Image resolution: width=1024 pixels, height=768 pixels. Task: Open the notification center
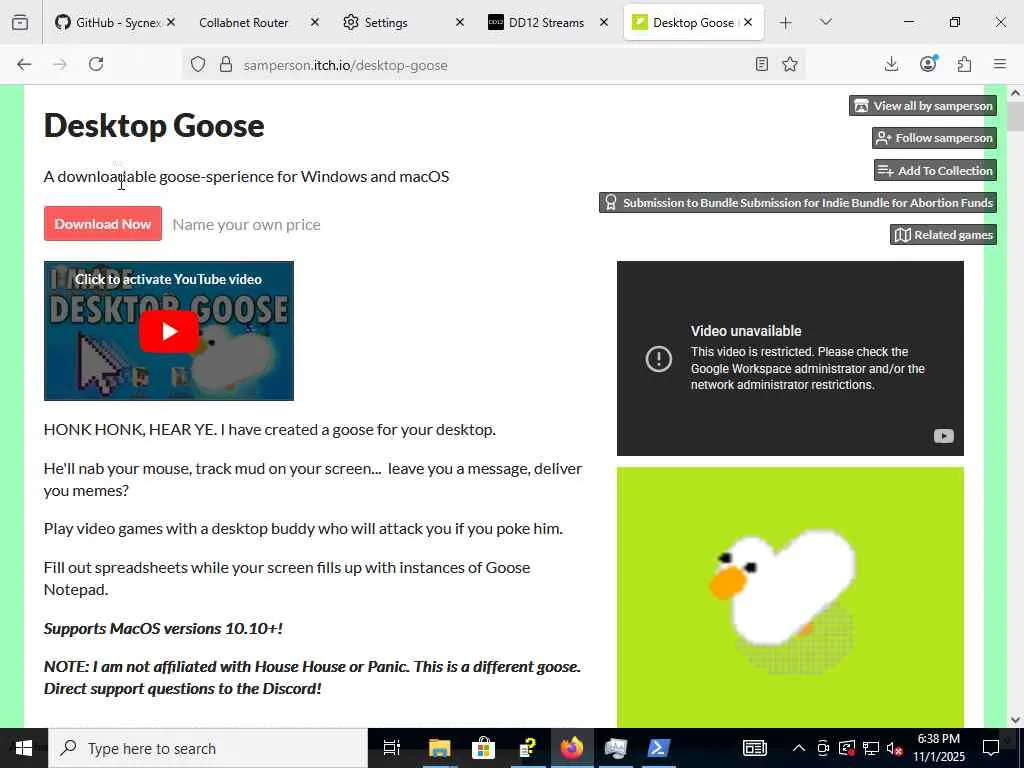coord(991,748)
